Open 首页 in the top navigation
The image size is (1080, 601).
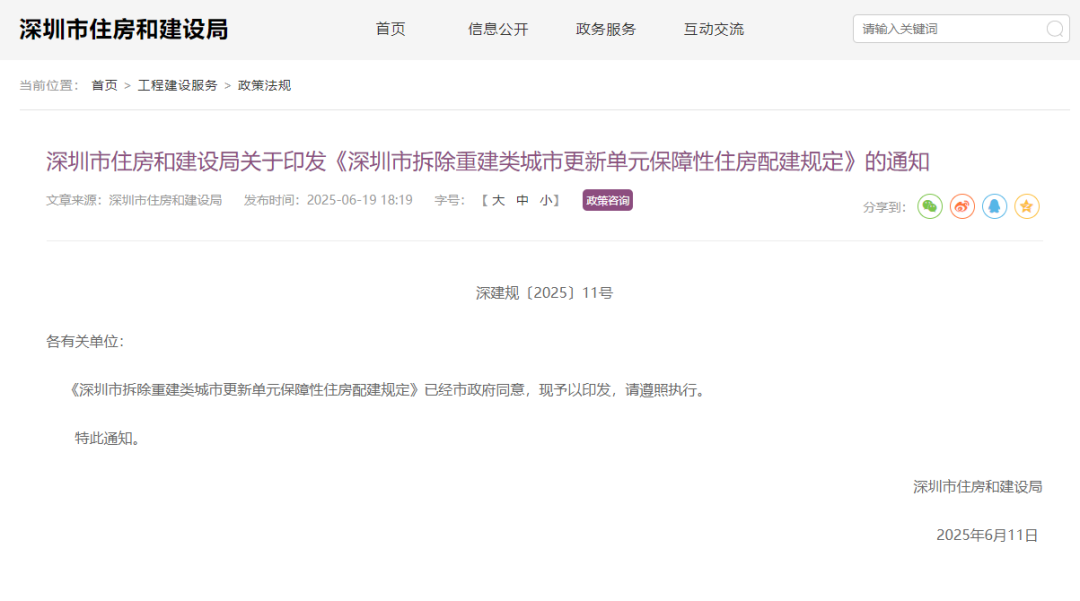391,29
